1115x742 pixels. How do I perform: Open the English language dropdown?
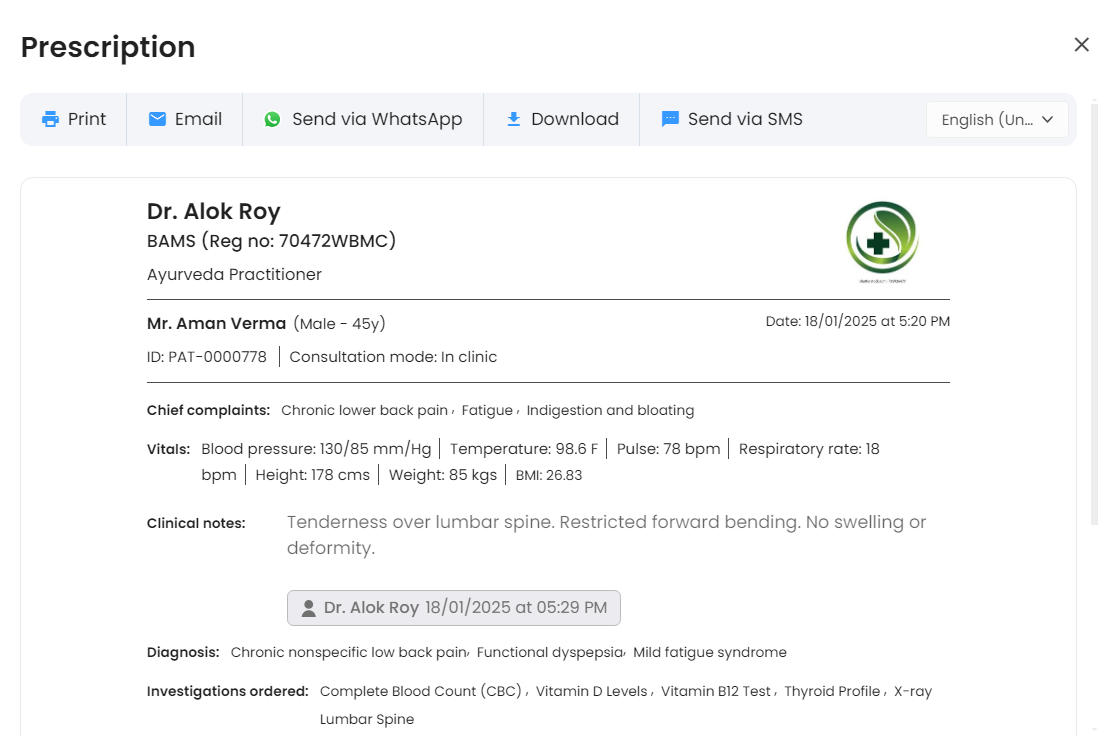coord(986,120)
